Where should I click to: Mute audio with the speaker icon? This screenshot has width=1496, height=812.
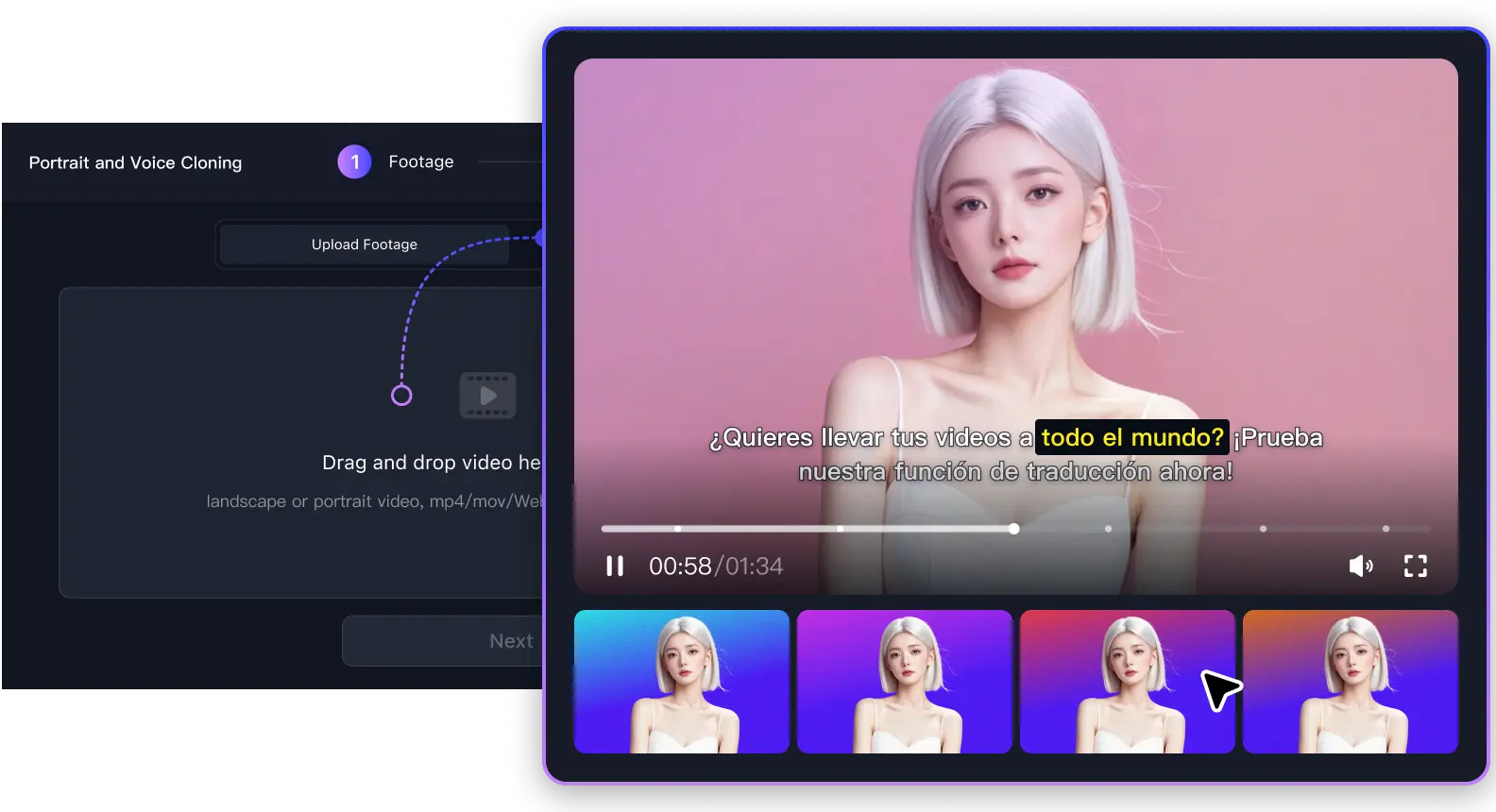click(1360, 566)
